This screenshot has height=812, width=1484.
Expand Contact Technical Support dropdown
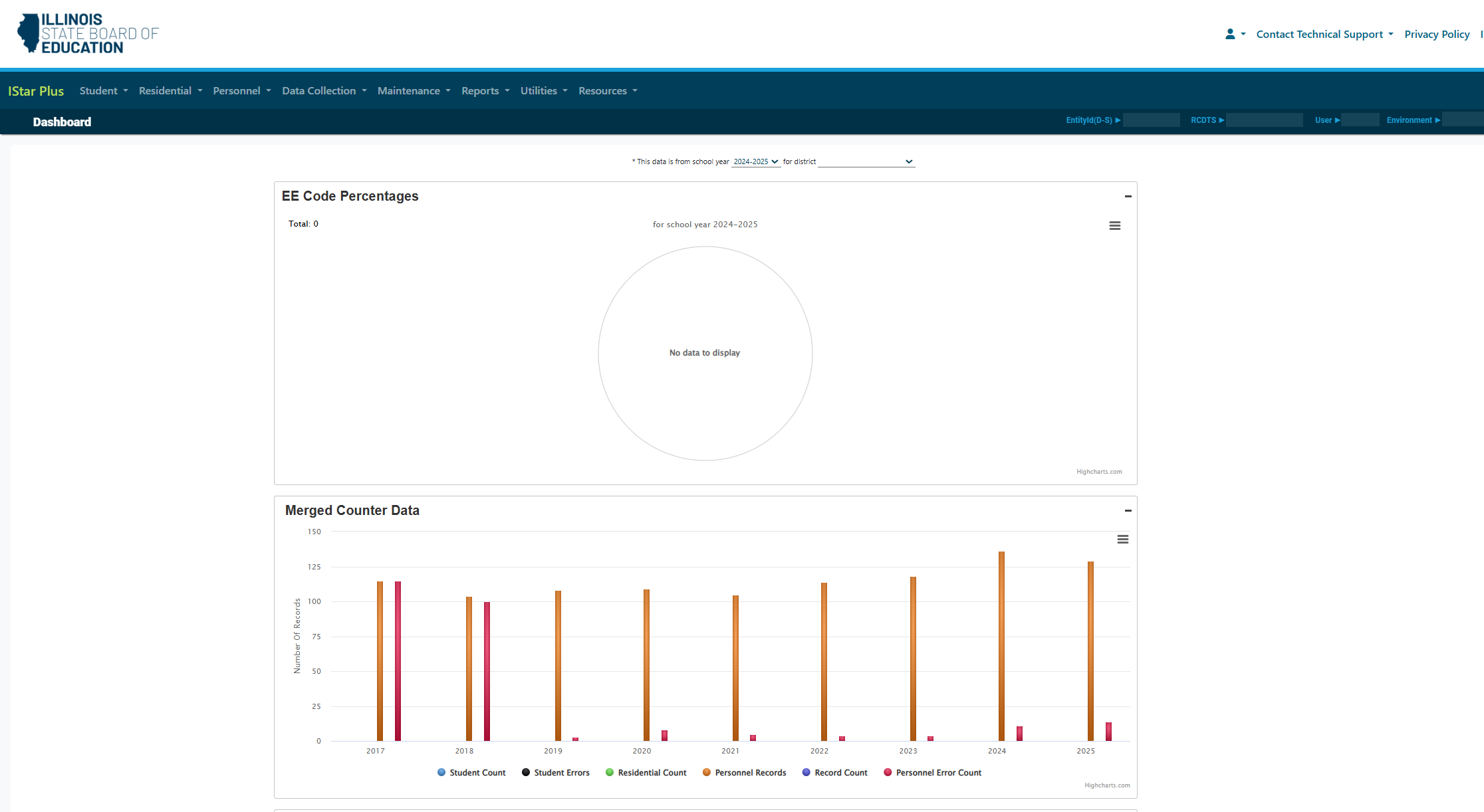tap(1324, 34)
